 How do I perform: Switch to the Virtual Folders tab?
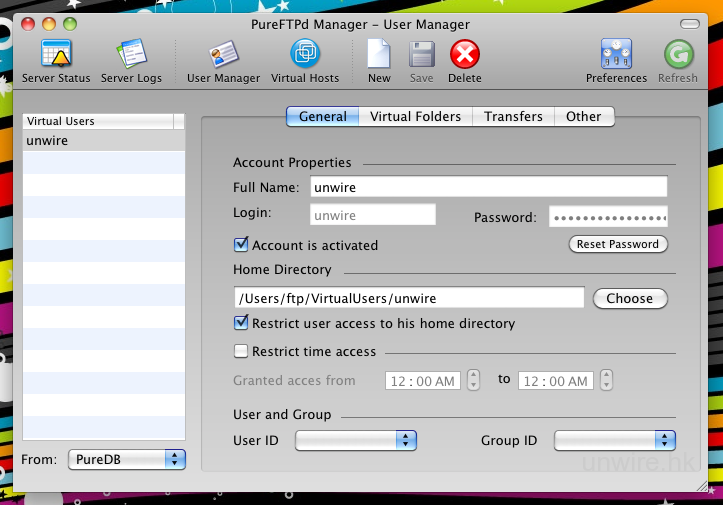coord(415,116)
